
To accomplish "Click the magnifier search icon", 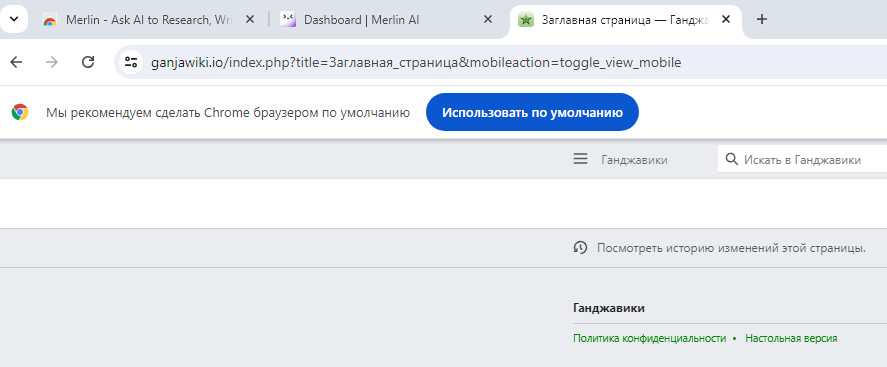I will point(731,159).
